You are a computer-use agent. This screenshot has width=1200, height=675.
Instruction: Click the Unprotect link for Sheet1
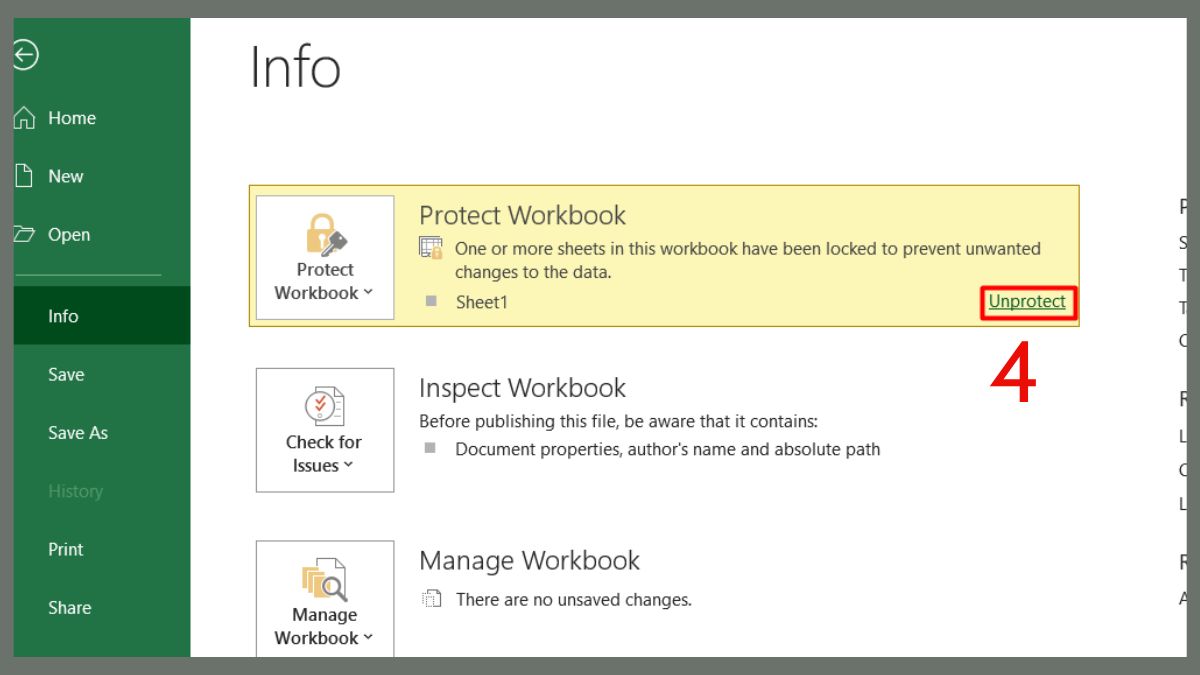pyautogui.click(x=1027, y=302)
